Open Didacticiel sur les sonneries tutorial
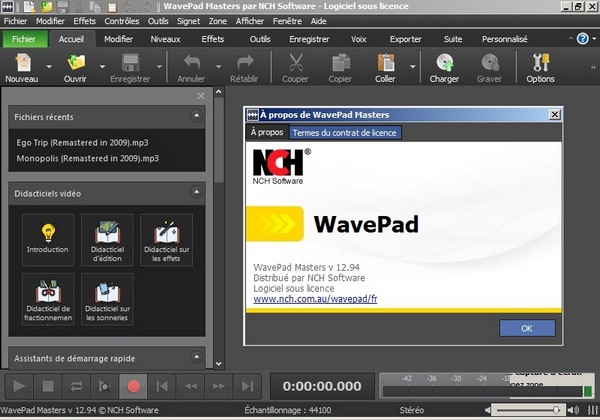This screenshot has height=420, width=600. (x=108, y=299)
